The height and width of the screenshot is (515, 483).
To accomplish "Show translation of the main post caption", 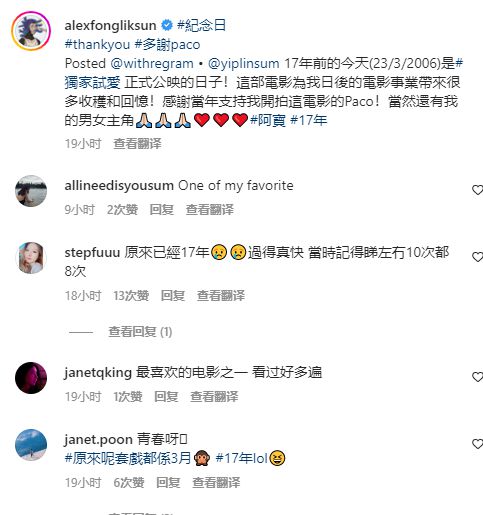I will pyautogui.click(x=137, y=144).
